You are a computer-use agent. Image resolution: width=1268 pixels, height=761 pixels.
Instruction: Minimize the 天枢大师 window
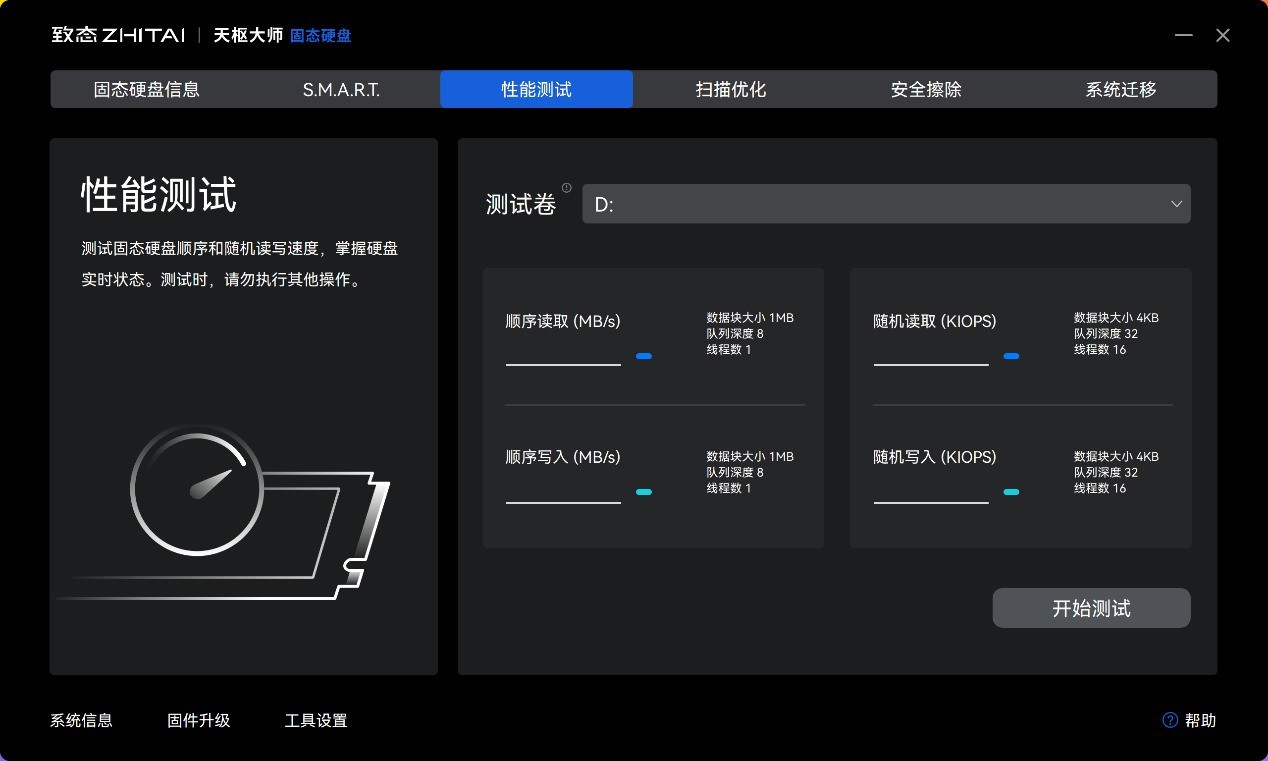1184,35
